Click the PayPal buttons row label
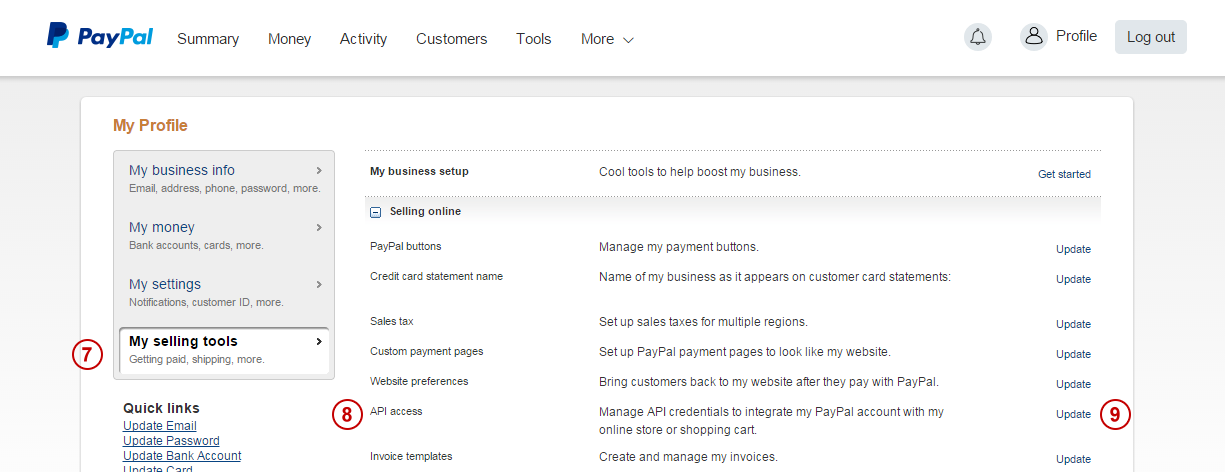Image resolution: width=1225 pixels, height=472 pixels. click(x=405, y=246)
